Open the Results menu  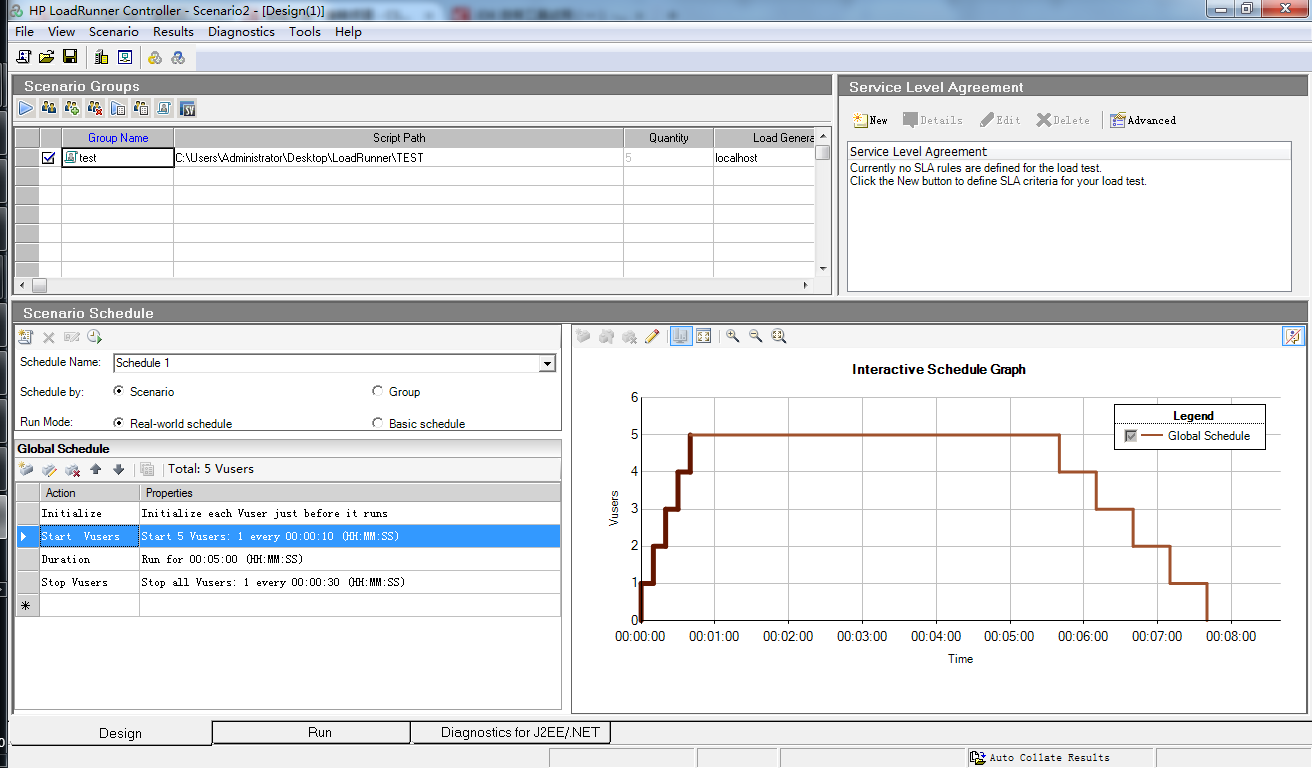(173, 31)
